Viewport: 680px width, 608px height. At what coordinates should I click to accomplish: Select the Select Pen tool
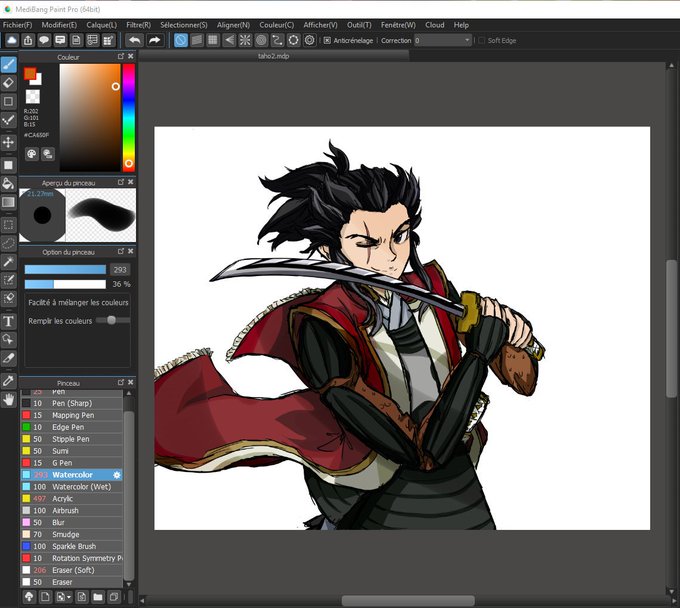(x=8, y=280)
